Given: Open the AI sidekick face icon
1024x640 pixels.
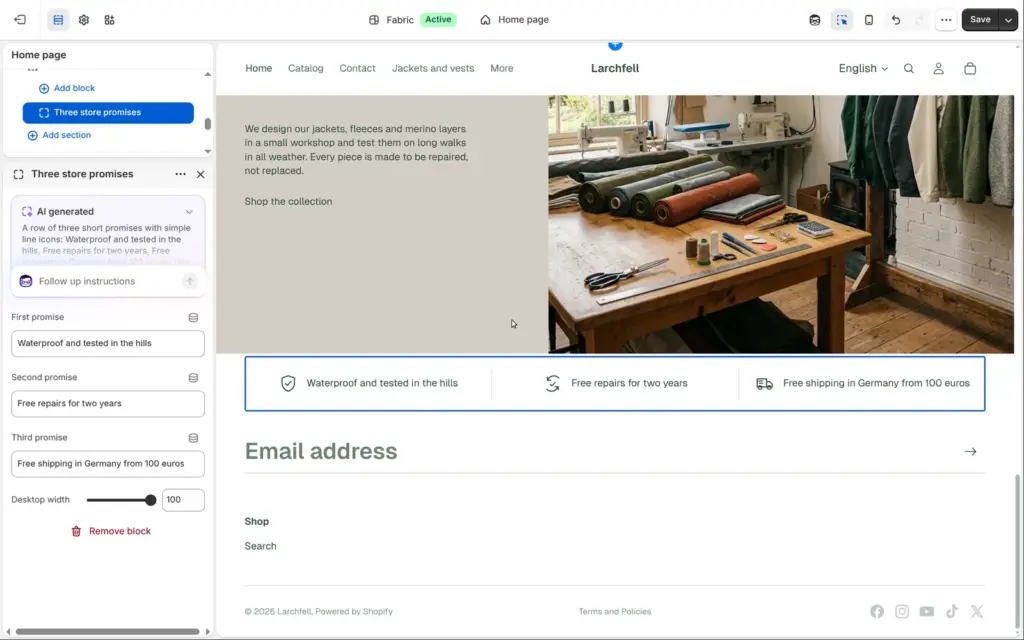Looking at the screenshot, I should click(x=814, y=20).
